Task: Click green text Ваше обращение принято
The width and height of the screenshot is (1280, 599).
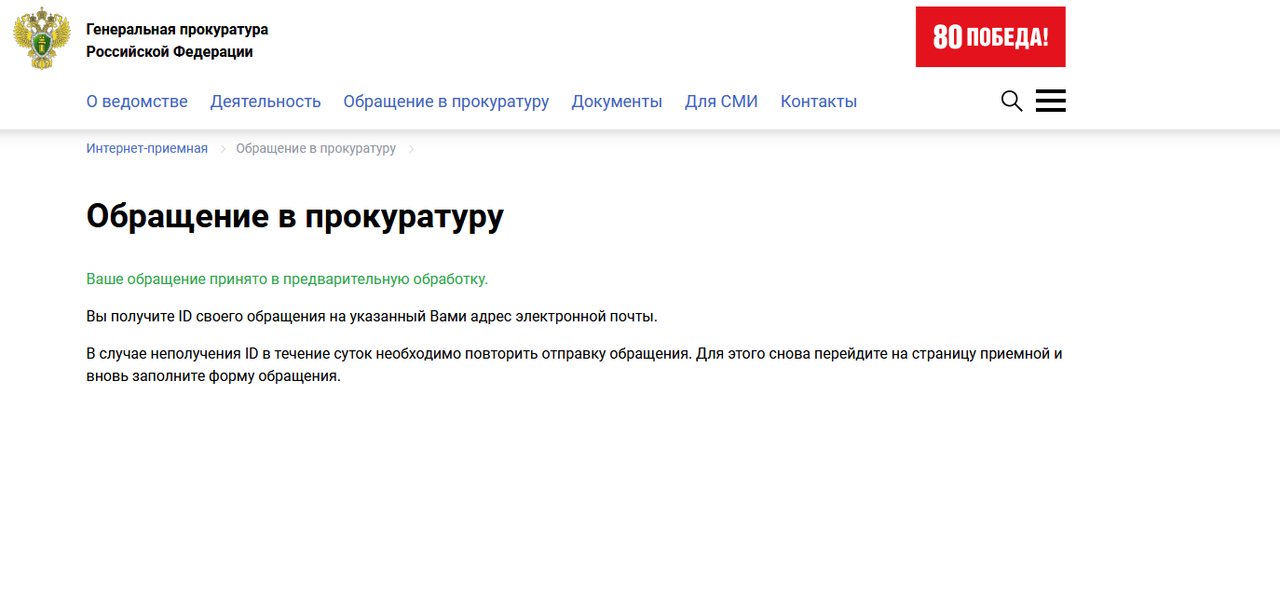Action: pyautogui.click(x=287, y=279)
